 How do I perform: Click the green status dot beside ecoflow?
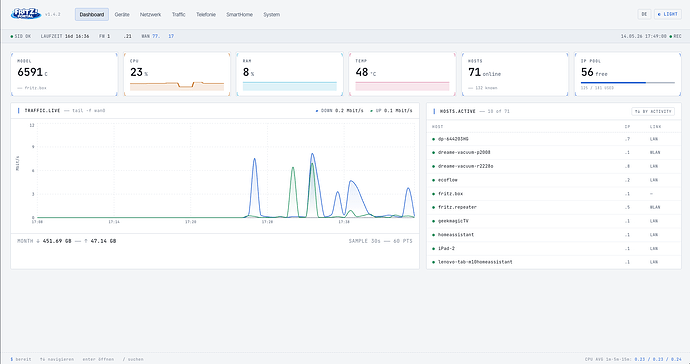(433, 180)
